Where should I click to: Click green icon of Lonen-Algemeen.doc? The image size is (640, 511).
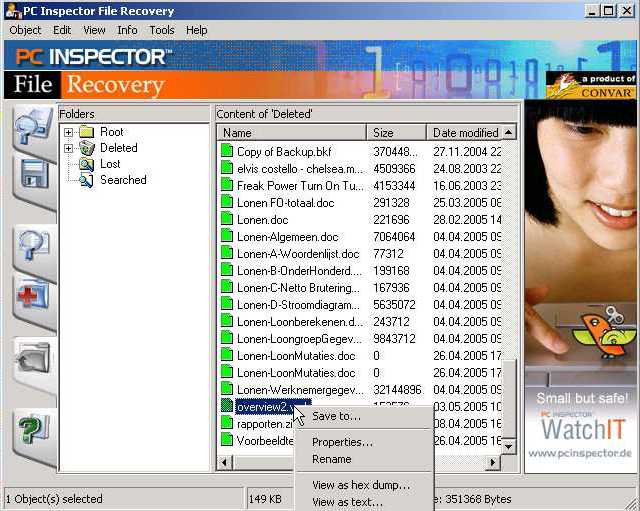point(227,236)
